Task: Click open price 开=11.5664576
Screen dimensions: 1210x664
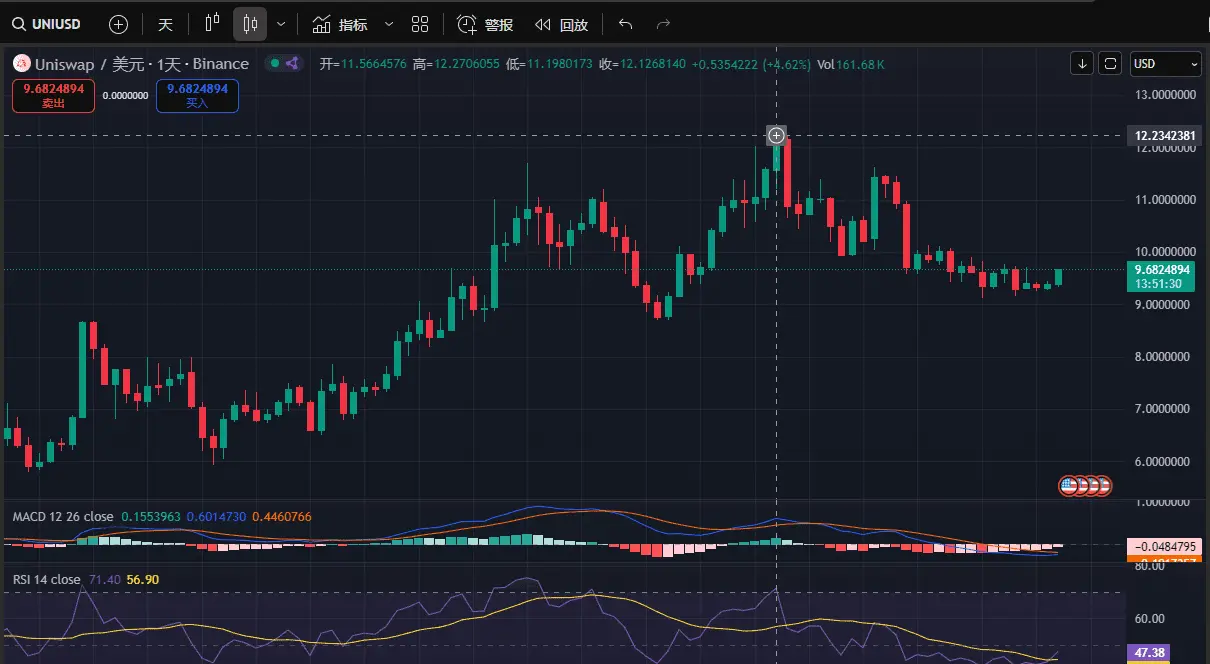Action: (x=363, y=64)
